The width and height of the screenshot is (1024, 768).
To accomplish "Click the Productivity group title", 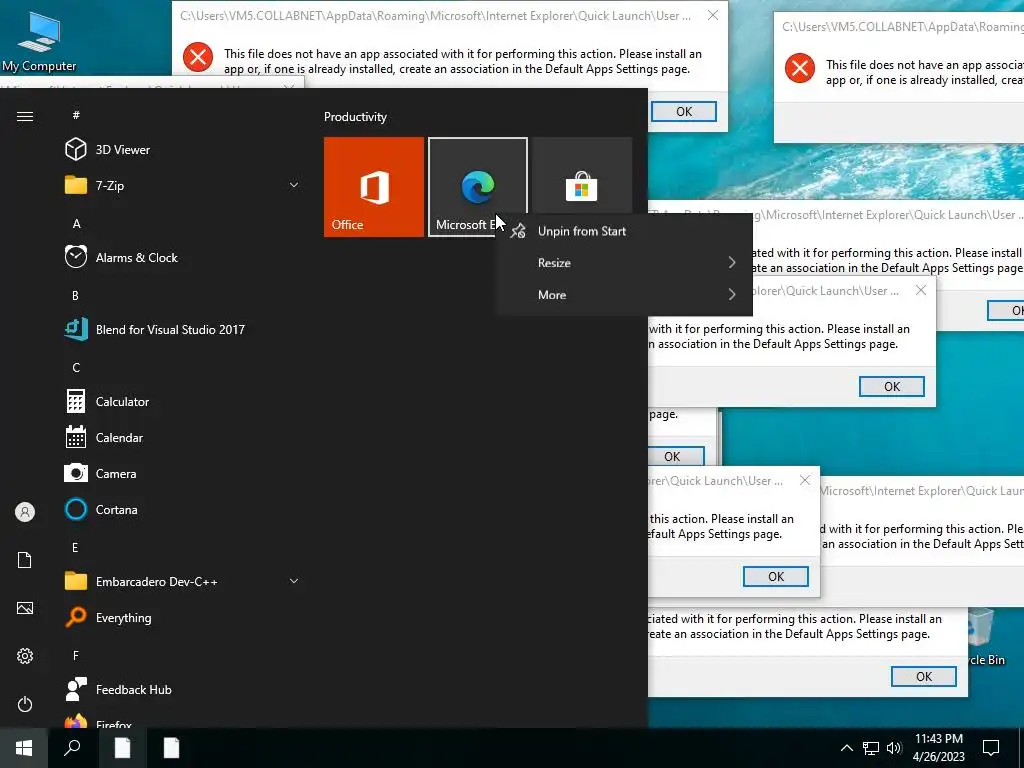I will tap(355, 117).
